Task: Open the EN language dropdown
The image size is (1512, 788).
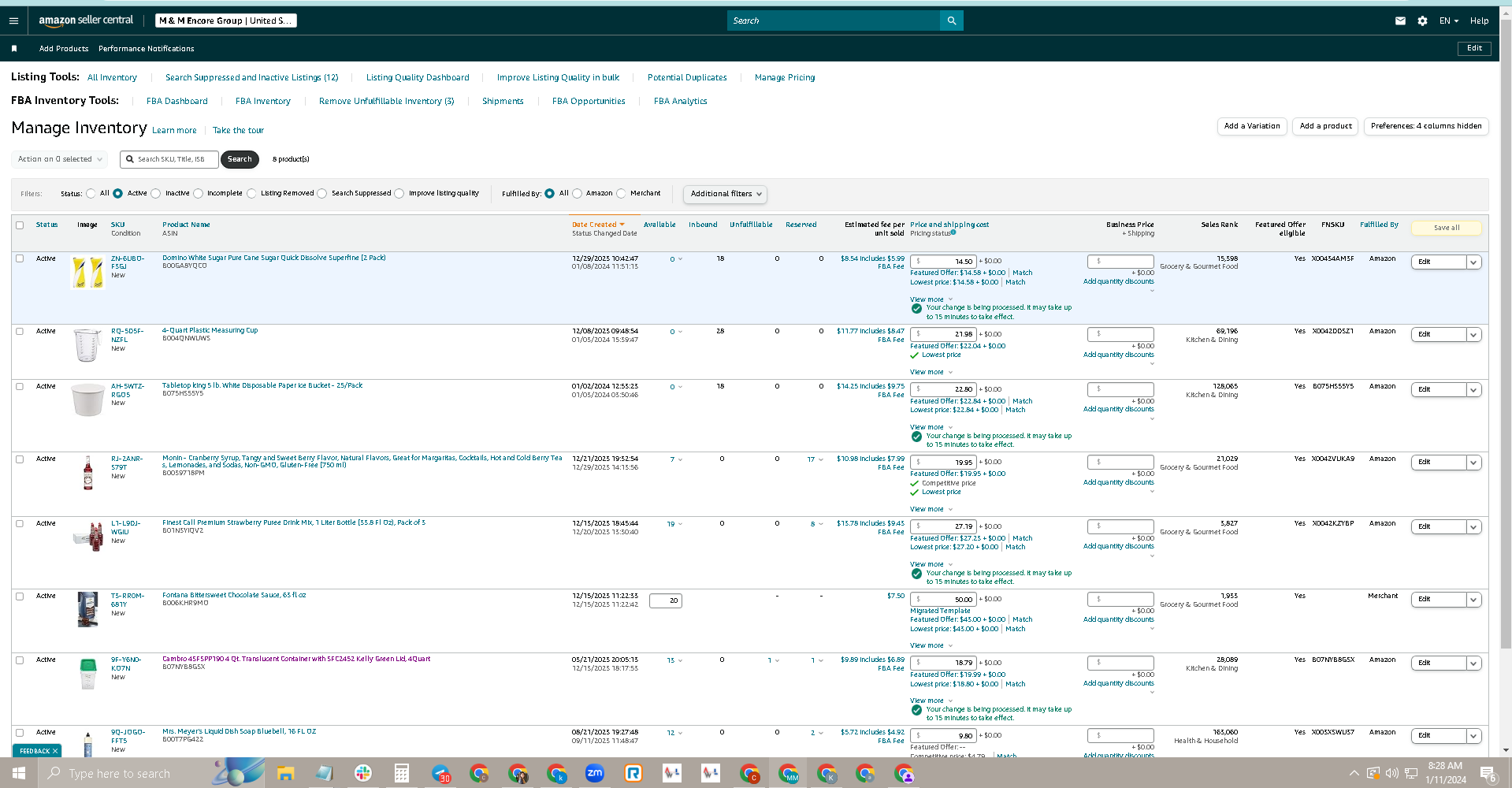Action: 1449,21
